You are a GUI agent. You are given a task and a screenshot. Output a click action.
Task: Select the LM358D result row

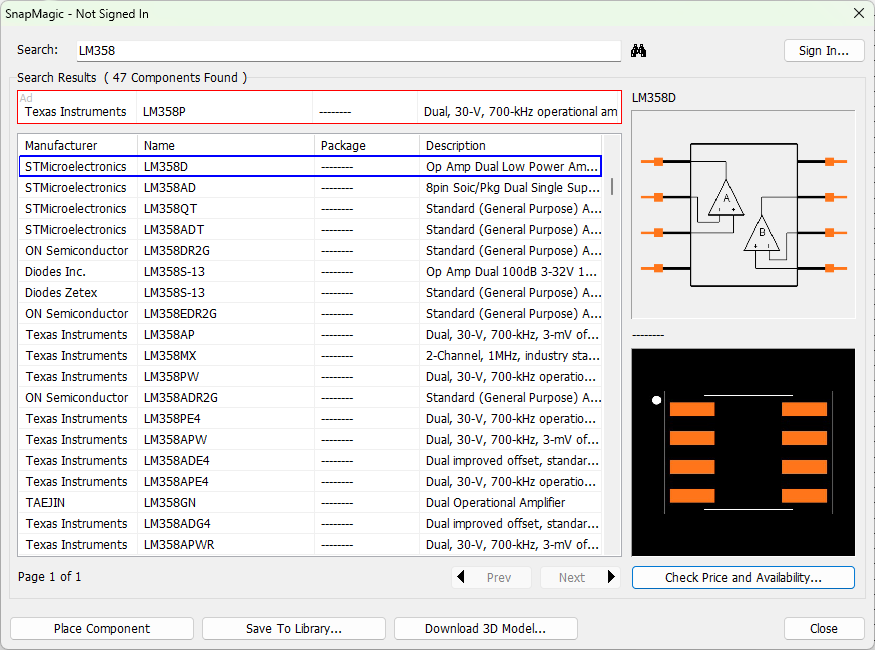click(310, 167)
